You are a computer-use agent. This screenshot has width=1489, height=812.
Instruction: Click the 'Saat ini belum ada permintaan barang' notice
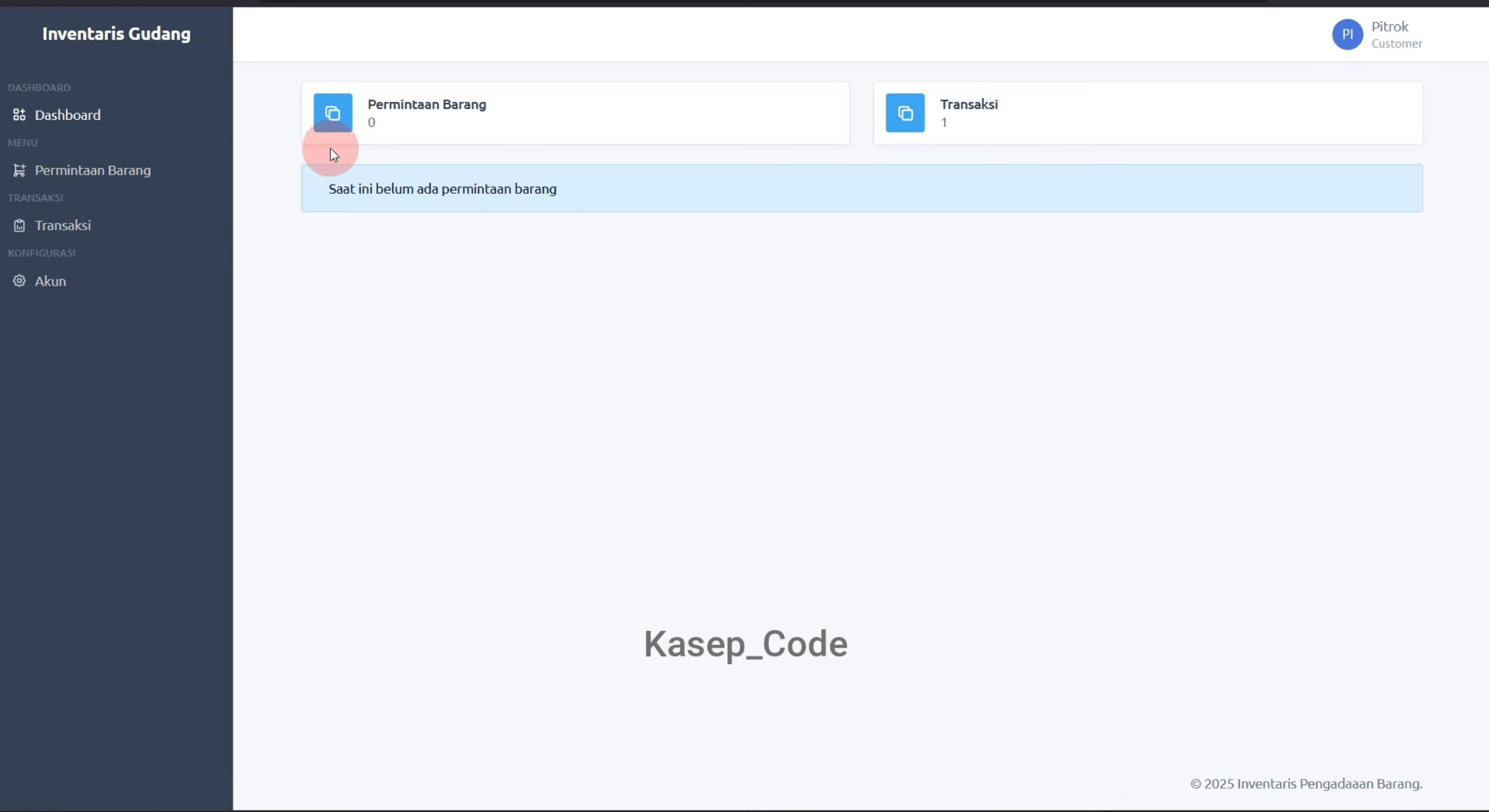point(862,188)
